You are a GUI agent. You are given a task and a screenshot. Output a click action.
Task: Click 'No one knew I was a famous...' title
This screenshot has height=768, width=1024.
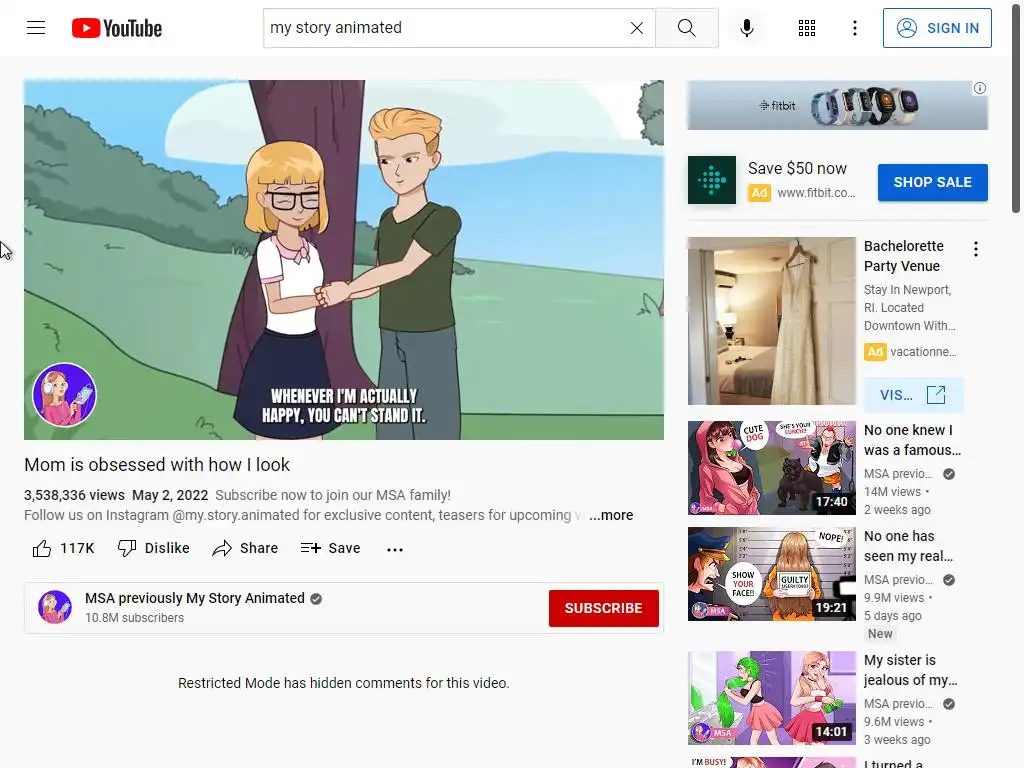coord(912,440)
